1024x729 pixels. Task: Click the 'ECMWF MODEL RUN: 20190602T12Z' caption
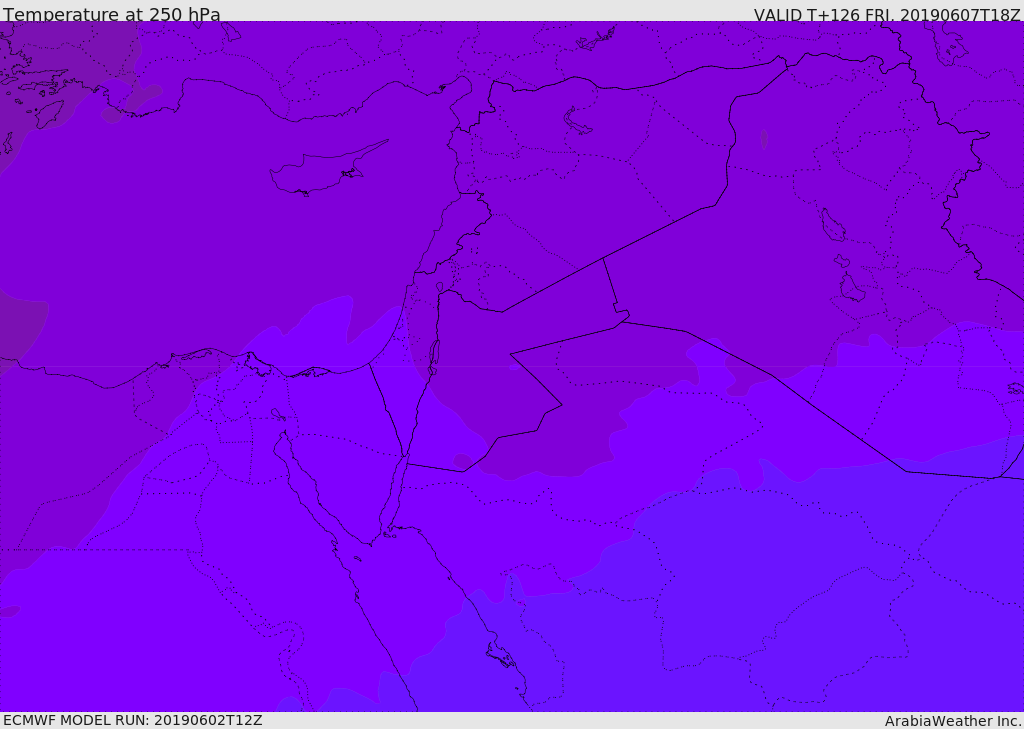pos(133,720)
